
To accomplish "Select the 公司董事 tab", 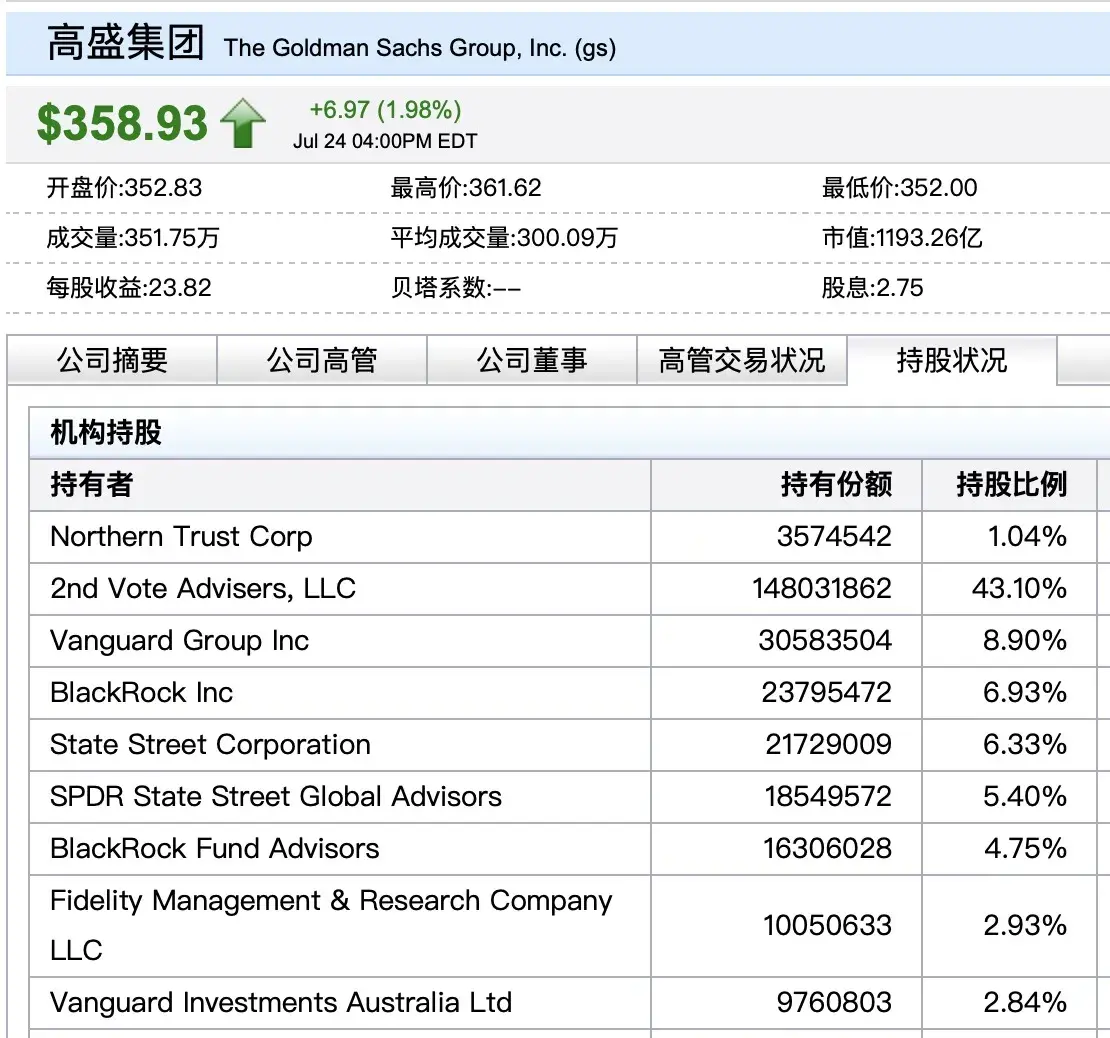I will click(x=531, y=360).
